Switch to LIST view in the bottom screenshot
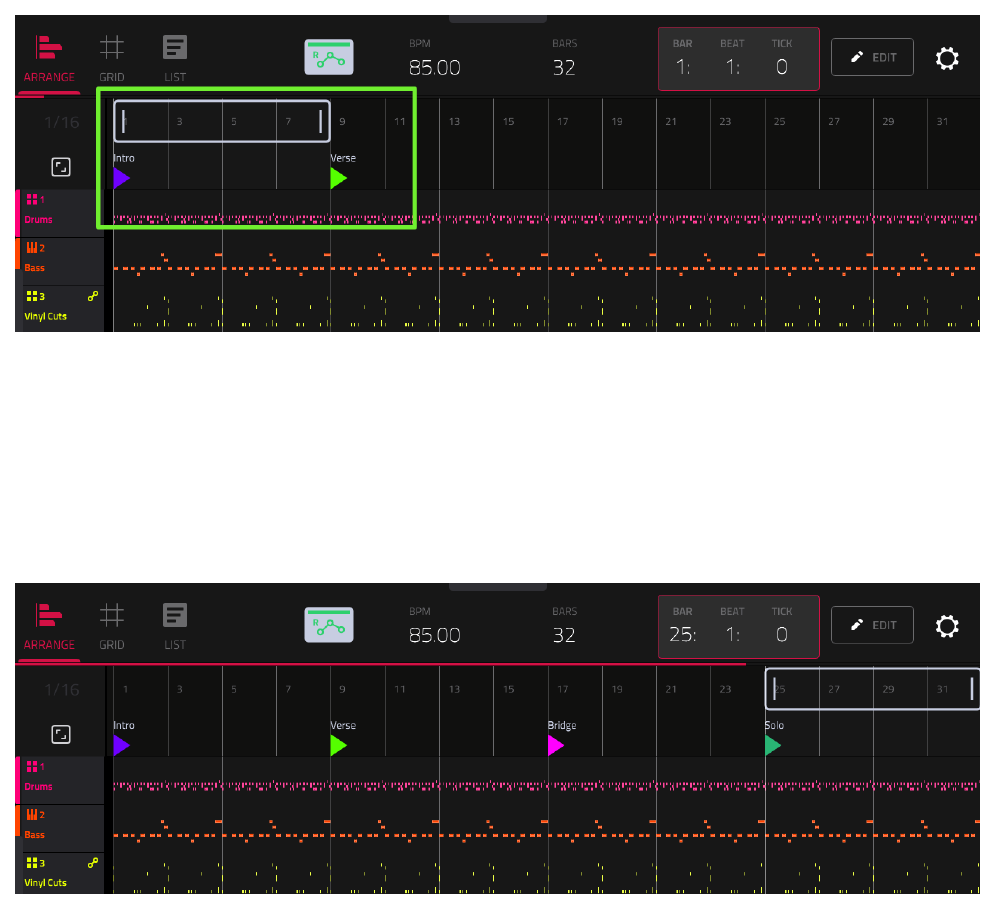 [175, 627]
